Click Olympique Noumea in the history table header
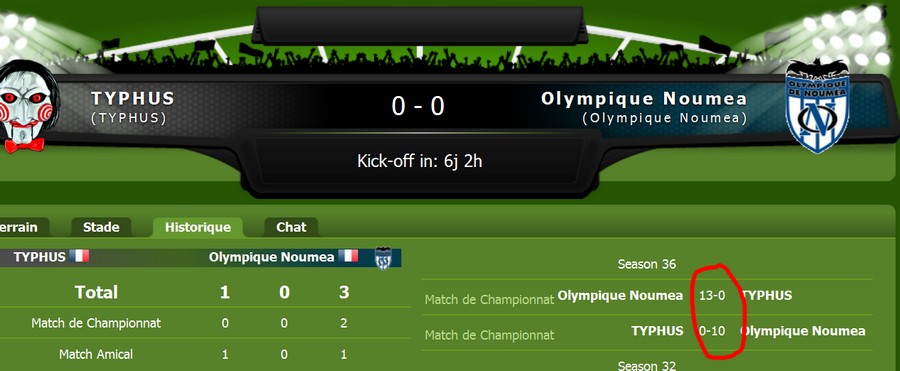The height and width of the screenshot is (371, 900). (271, 257)
